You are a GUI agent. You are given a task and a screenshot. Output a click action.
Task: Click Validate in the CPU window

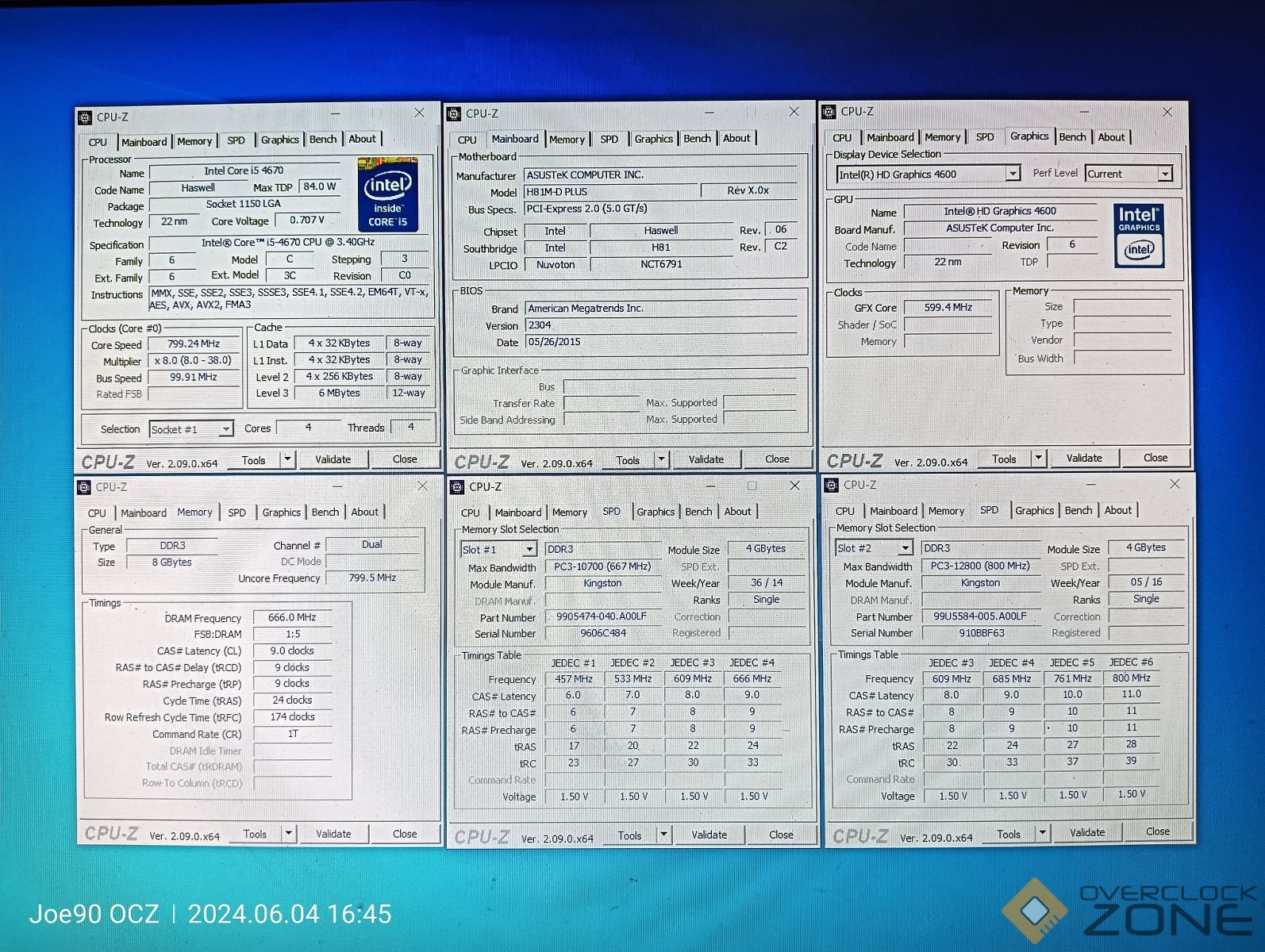pyautogui.click(x=333, y=459)
